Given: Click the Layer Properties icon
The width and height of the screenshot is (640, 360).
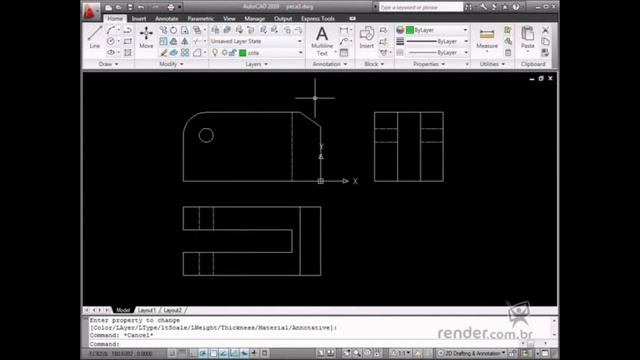Looking at the screenshot, I should 215,30.
